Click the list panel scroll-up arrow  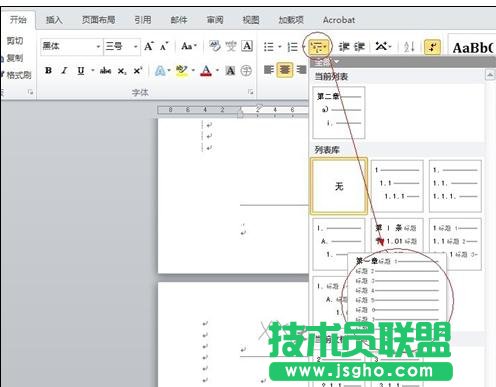coord(490,75)
